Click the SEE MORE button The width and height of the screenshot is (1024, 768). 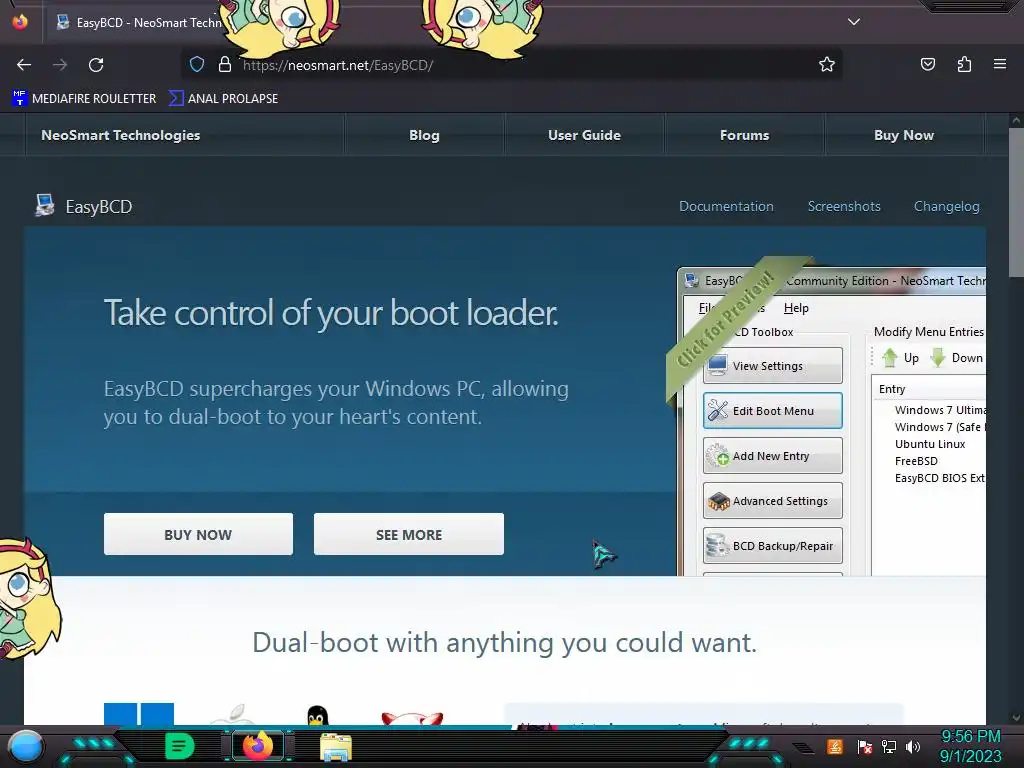coord(409,534)
